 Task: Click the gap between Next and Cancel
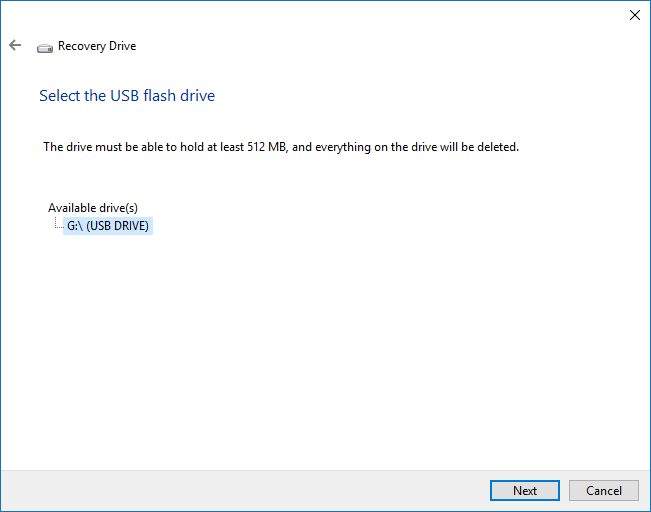click(x=564, y=490)
